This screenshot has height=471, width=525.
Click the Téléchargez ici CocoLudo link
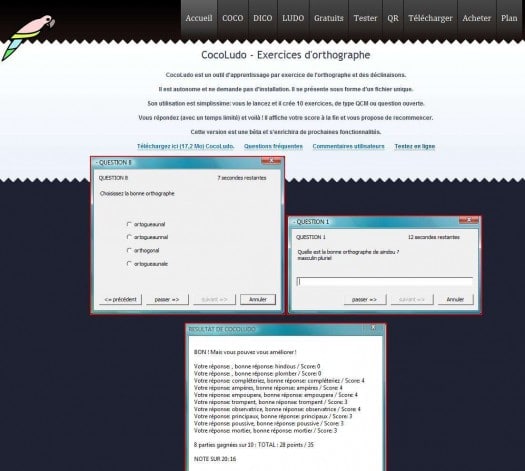(x=185, y=146)
